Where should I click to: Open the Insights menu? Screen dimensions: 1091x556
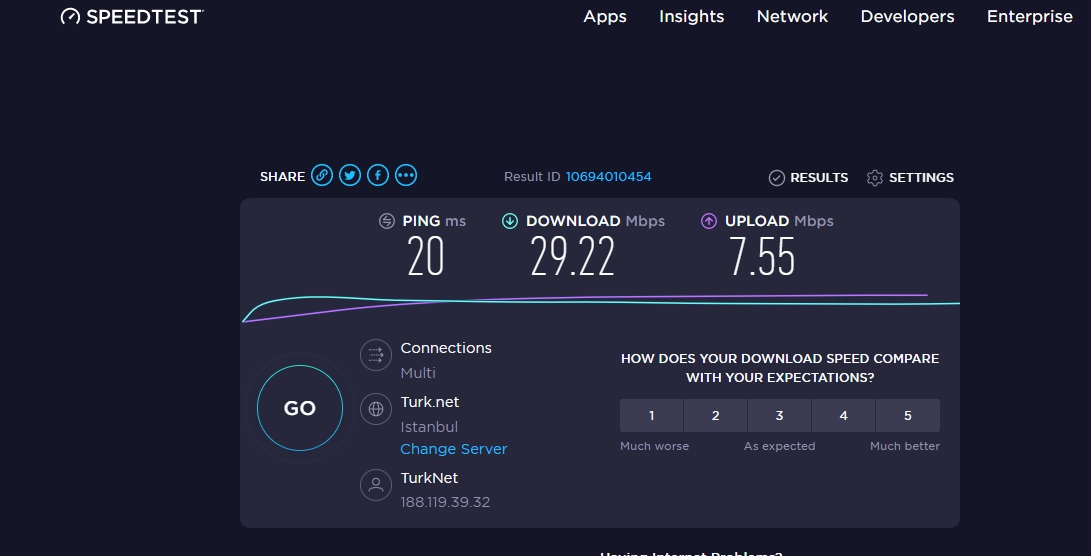(x=691, y=16)
